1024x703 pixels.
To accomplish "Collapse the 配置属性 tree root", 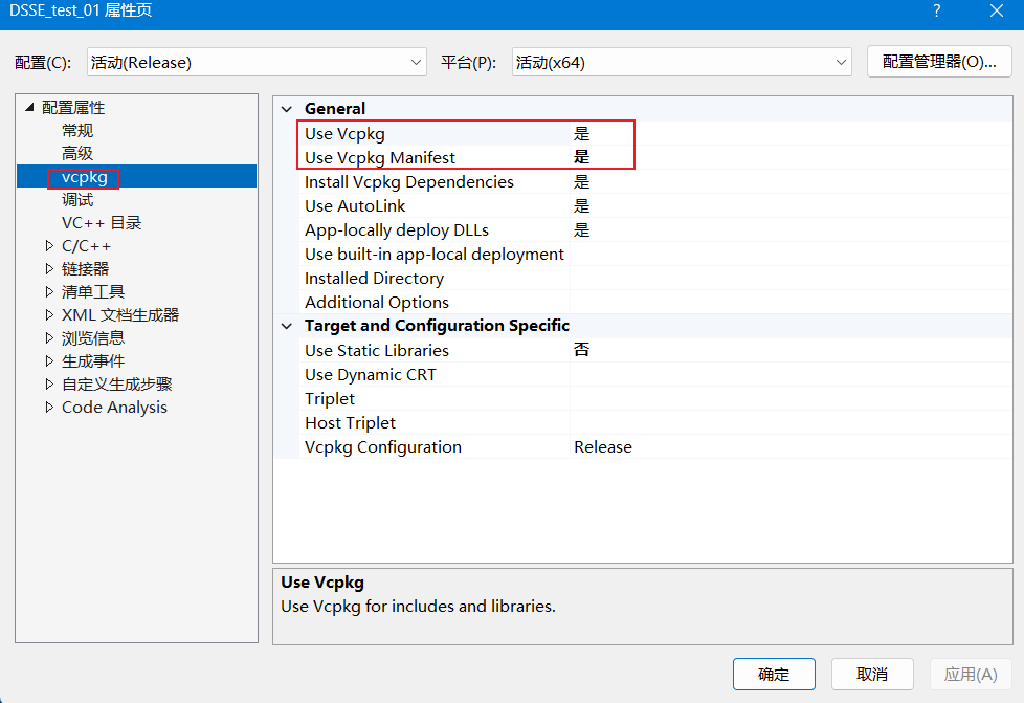I will pyautogui.click(x=29, y=108).
